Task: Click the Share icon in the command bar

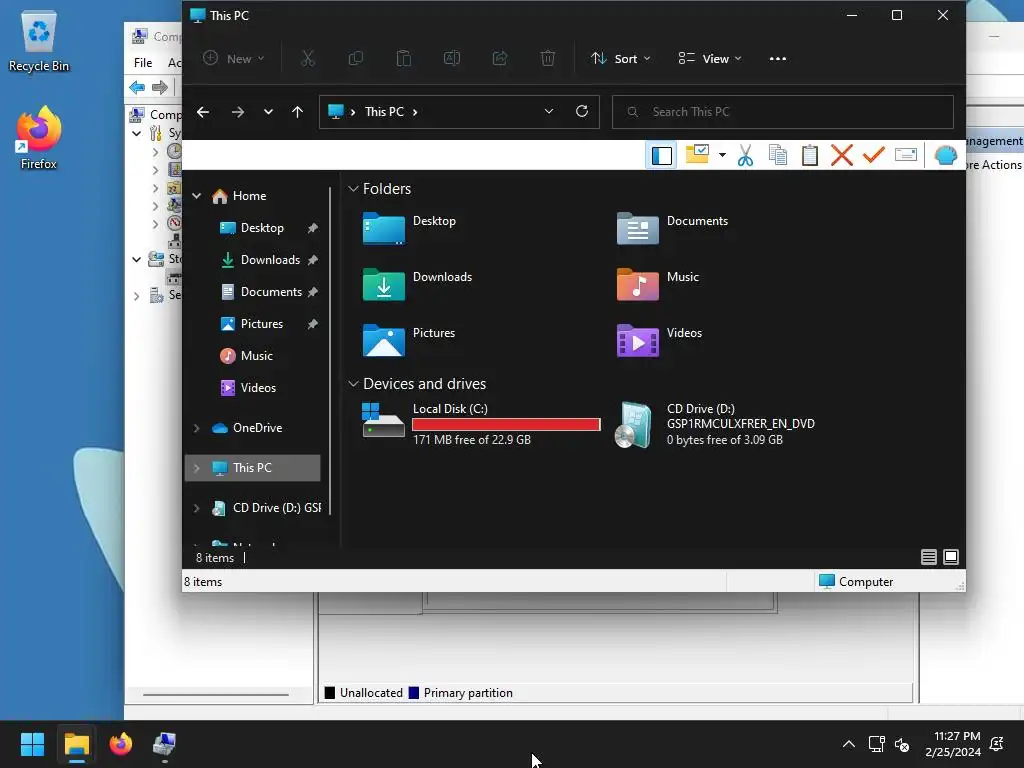Action: tap(500, 59)
